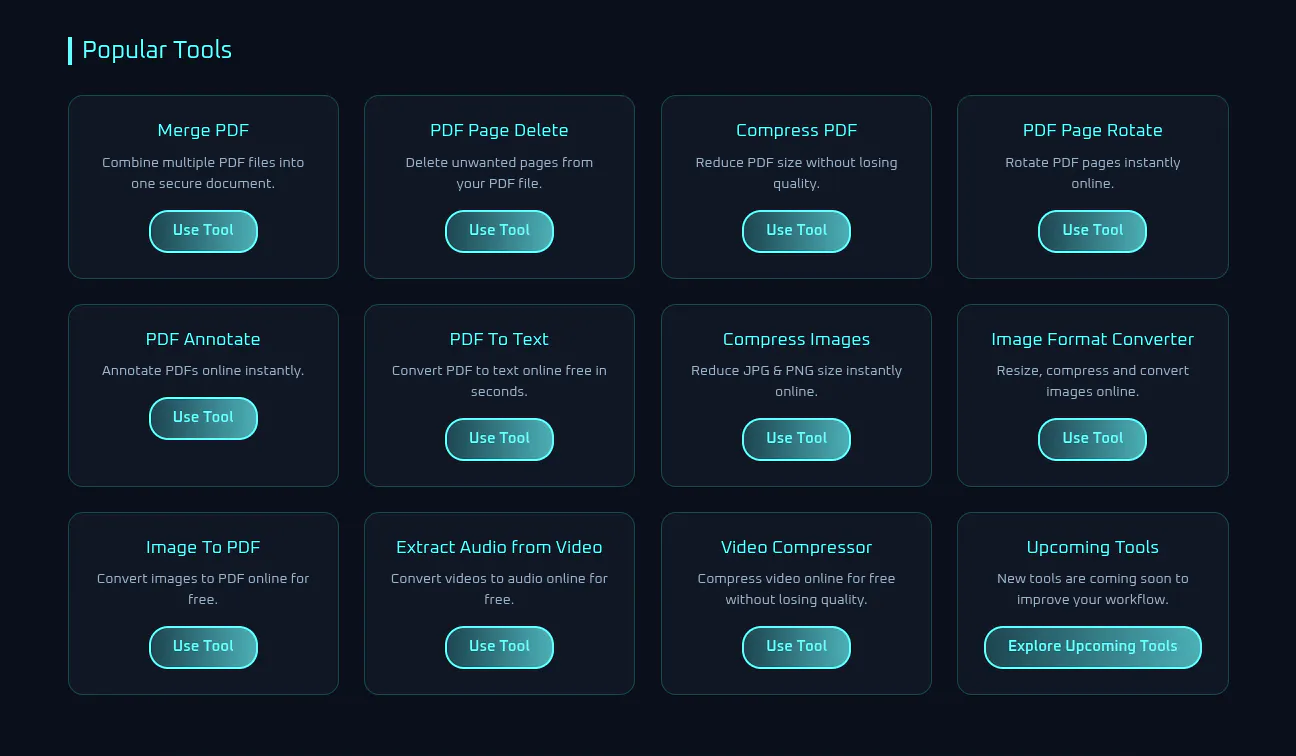Launch Compress PDF via its Use Tool button
Screen dimensions: 1296x756
coord(796,231)
